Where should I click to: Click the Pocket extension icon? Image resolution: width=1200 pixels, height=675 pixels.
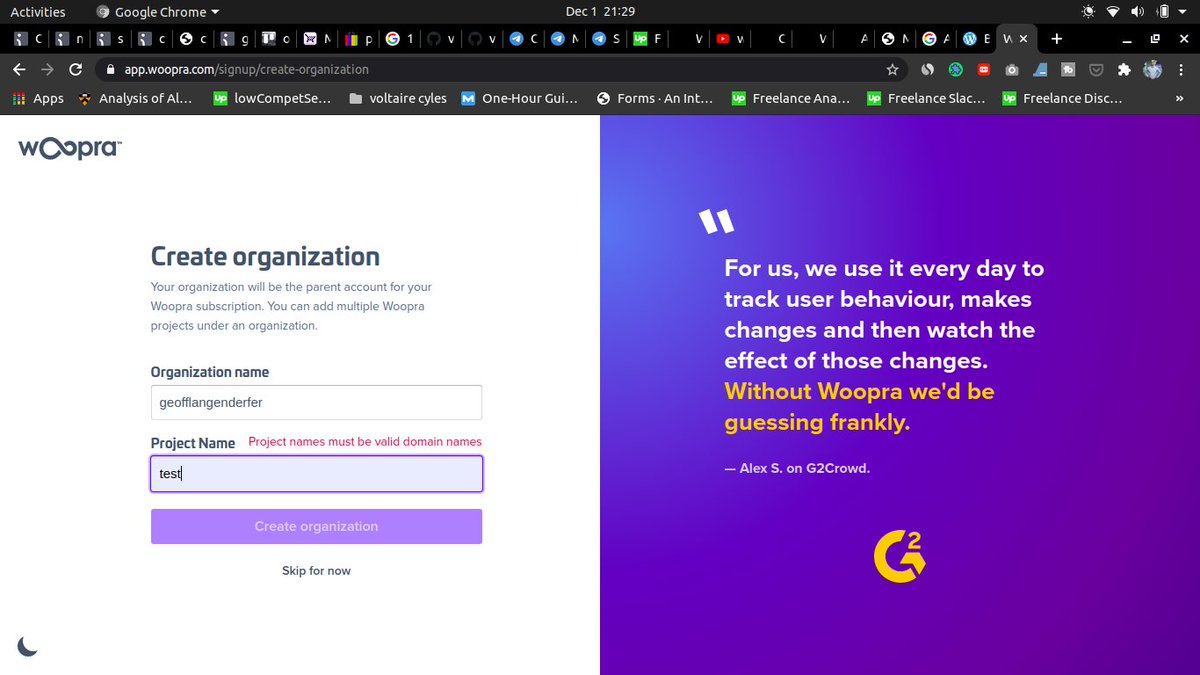[1096, 70]
